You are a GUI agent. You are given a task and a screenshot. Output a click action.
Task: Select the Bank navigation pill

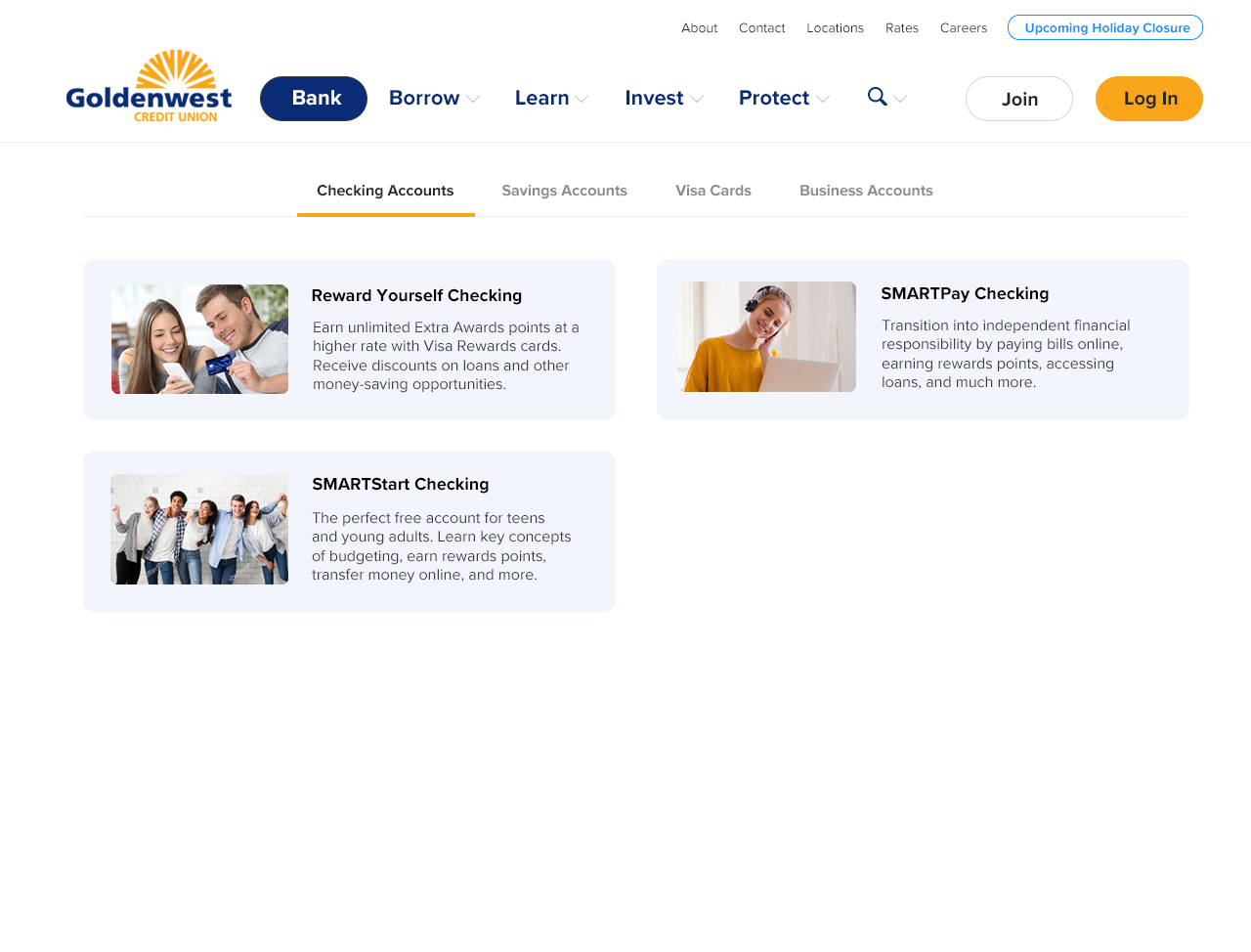314,99
